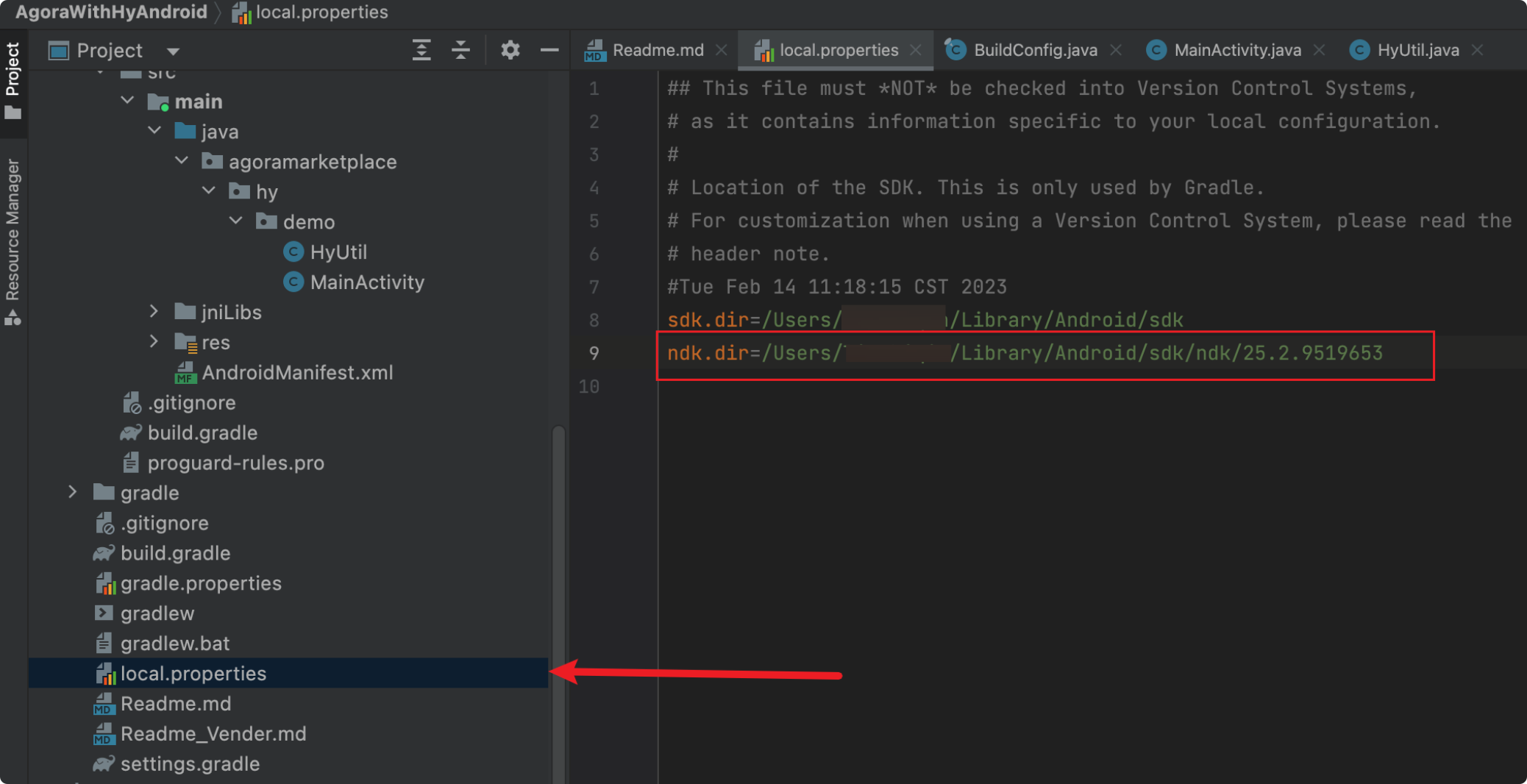This screenshot has width=1527, height=784.
Task: Select the agoramarketplace package
Action: point(313,162)
